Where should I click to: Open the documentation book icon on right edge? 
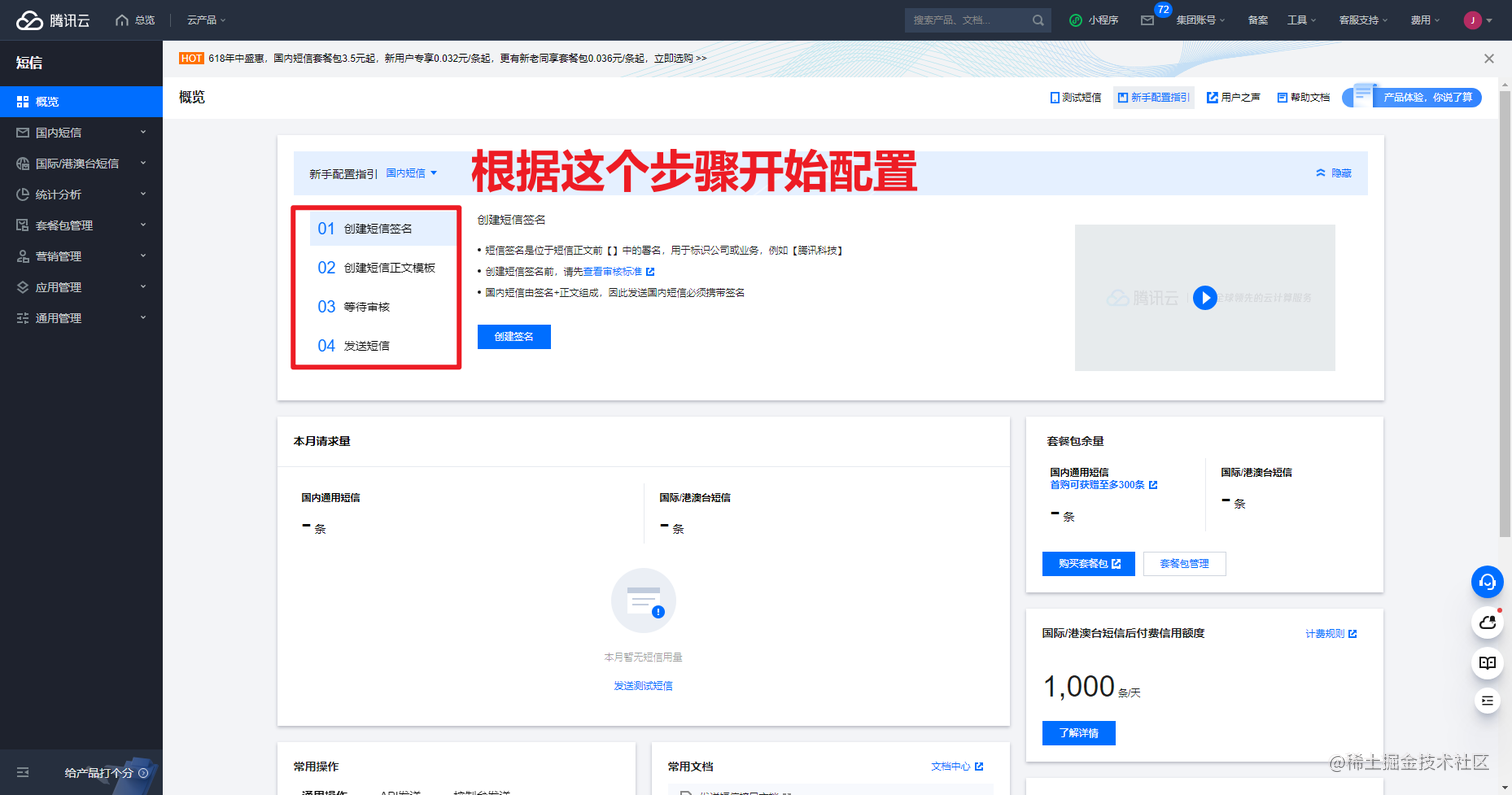[x=1487, y=661]
